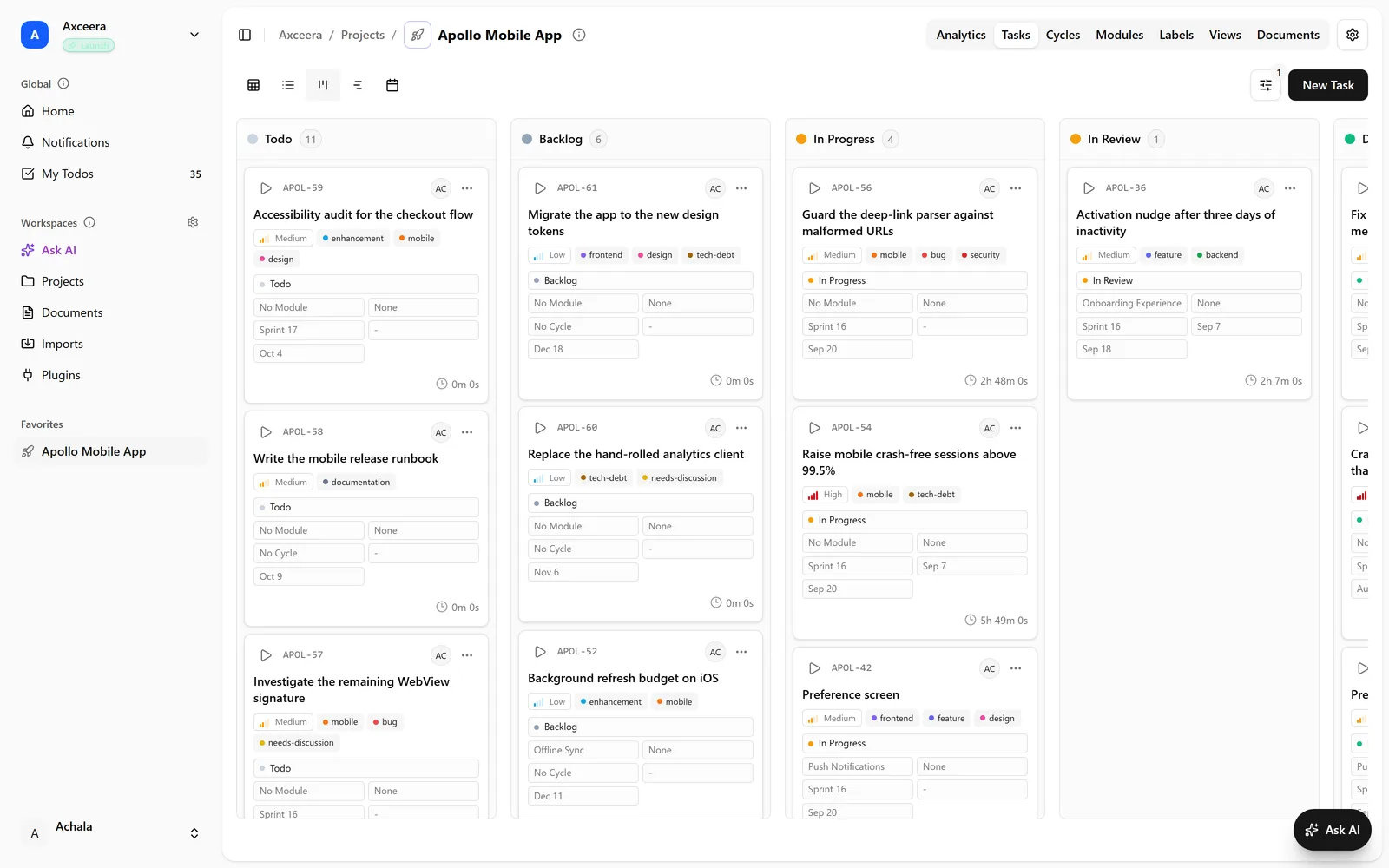The height and width of the screenshot is (868, 1389).
Task: Start timer on APOL-58 card
Action: 266,432
